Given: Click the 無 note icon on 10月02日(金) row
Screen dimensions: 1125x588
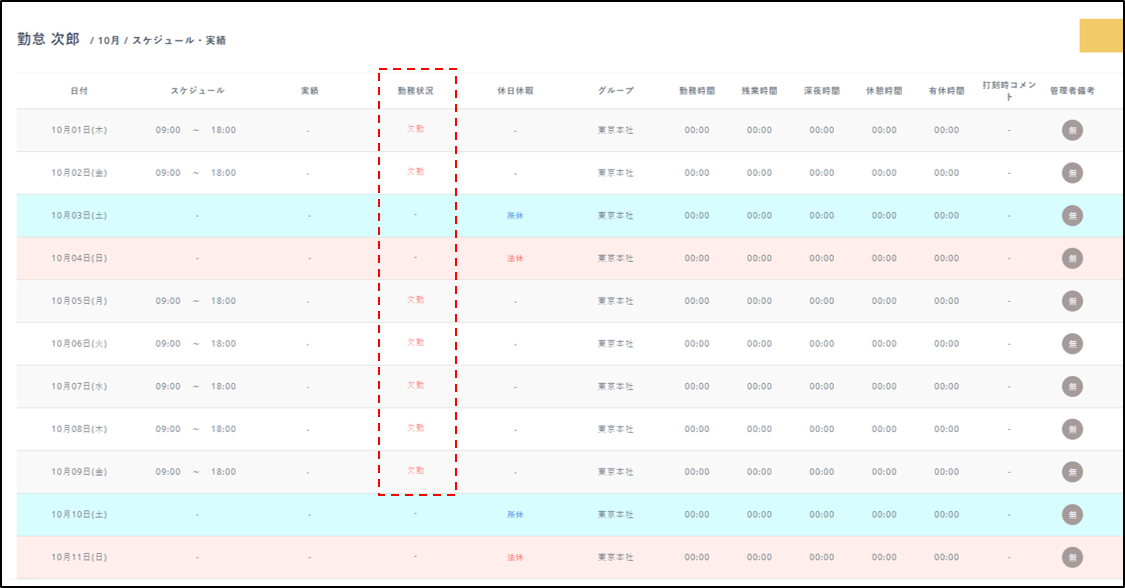Looking at the screenshot, I should [1072, 173].
